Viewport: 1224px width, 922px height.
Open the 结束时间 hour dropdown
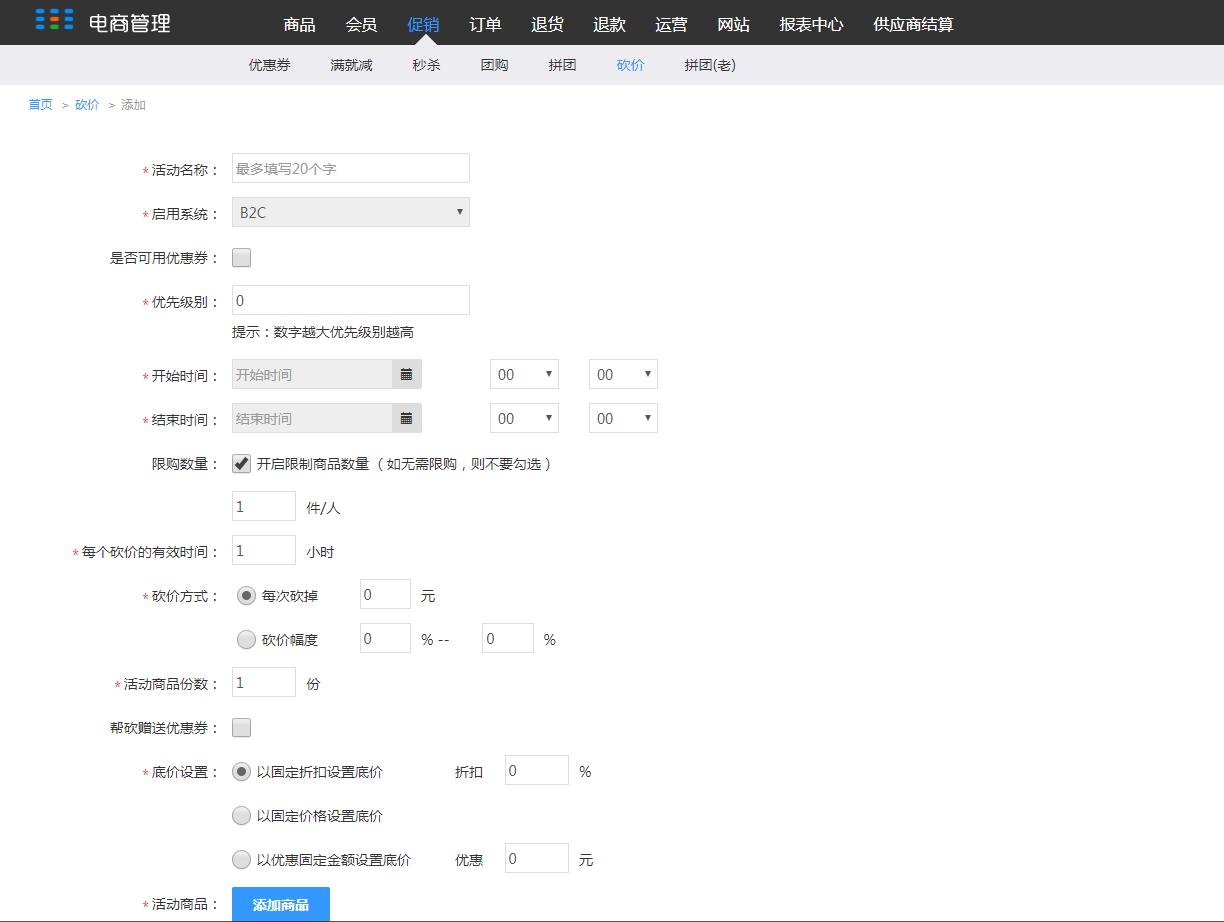(x=524, y=419)
